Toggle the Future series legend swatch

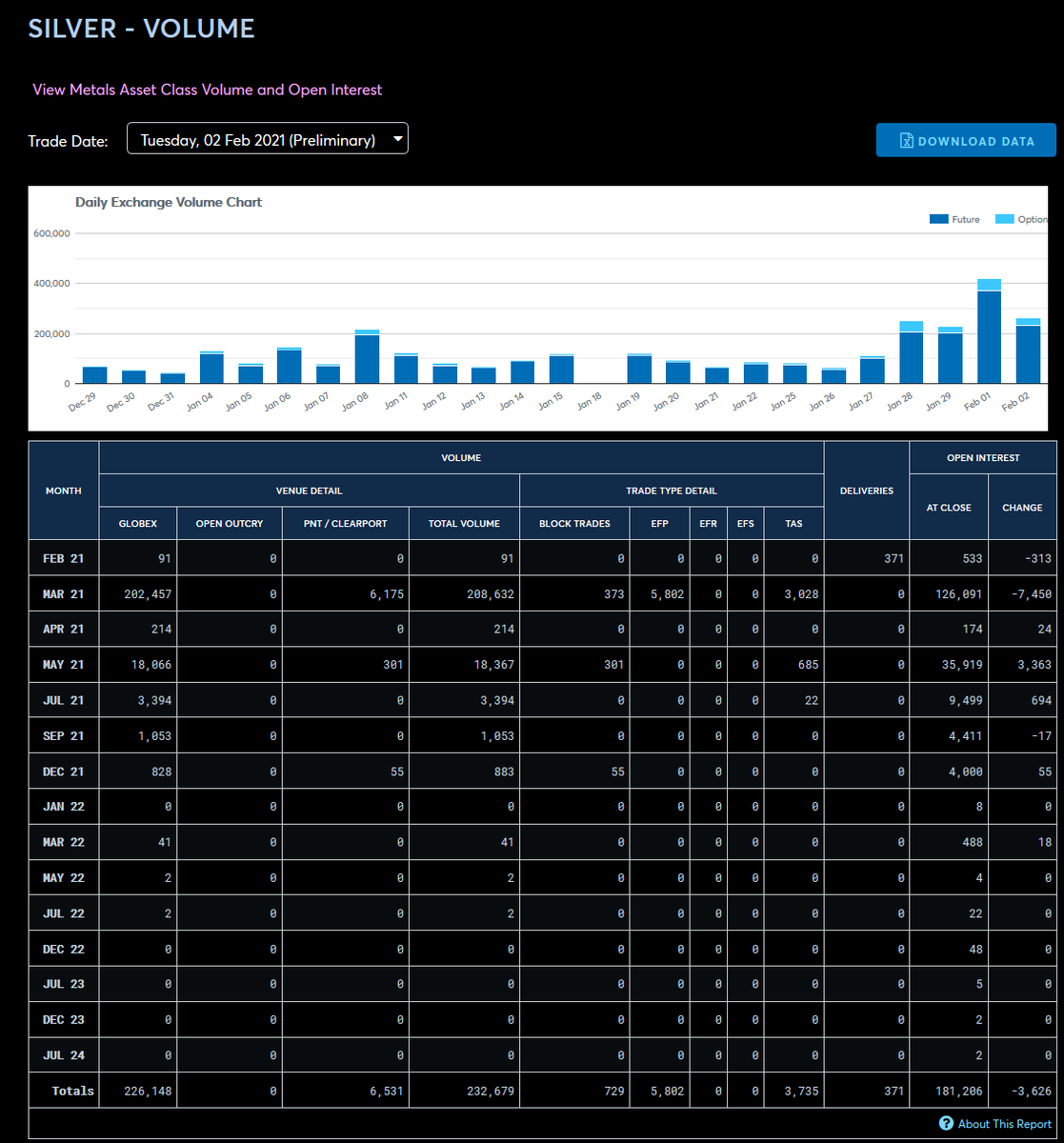[x=938, y=219]
